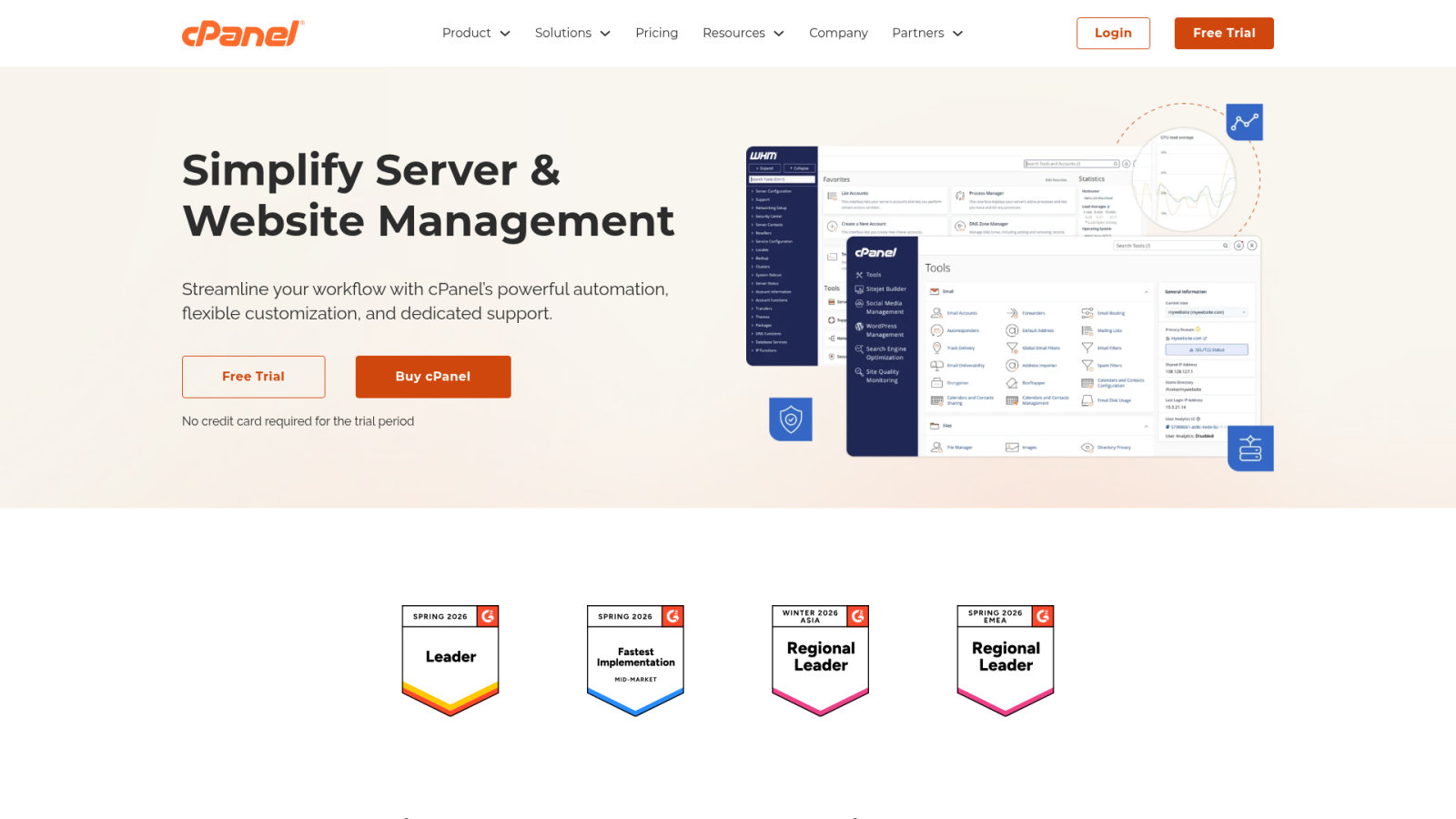1456x819 pixels.
Task: Open the Company menu item
Action: coord(838,33)
